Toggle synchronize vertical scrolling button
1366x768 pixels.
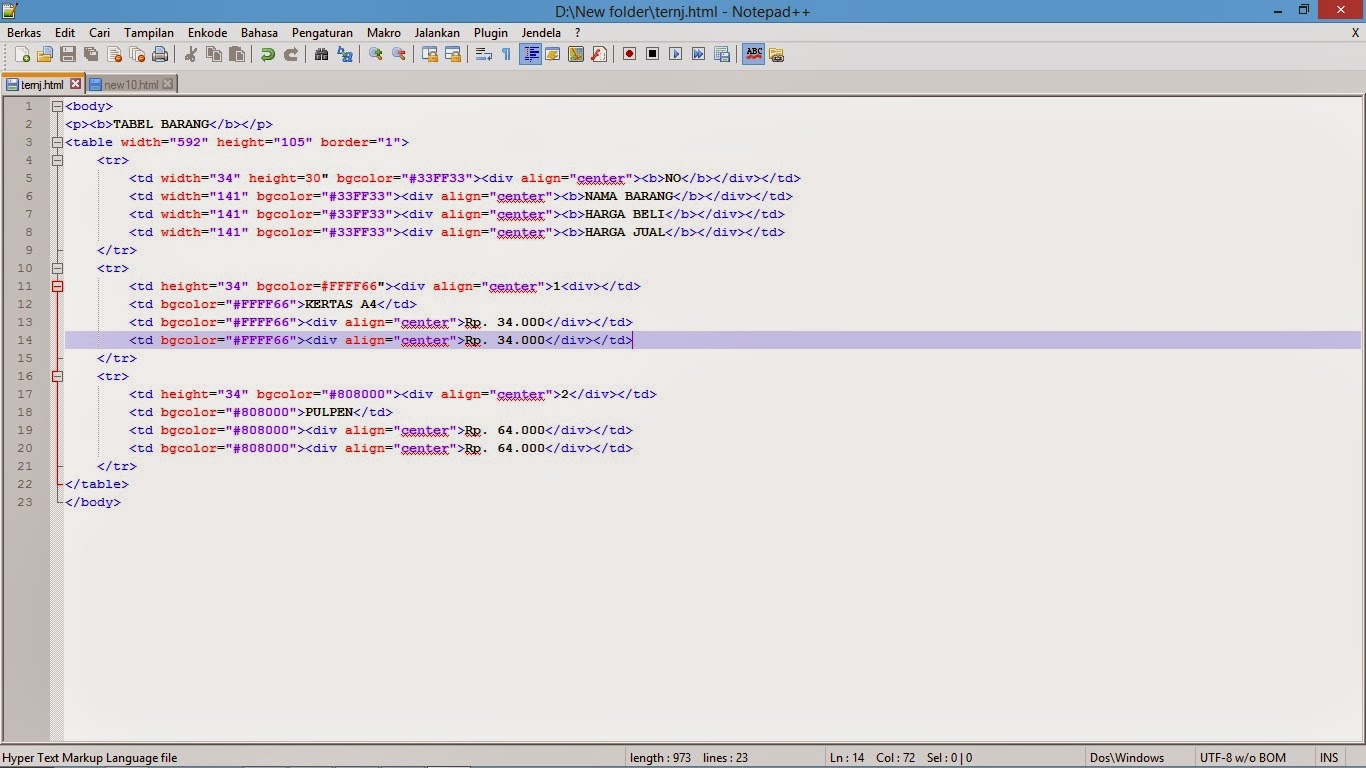tap(429, 54)
